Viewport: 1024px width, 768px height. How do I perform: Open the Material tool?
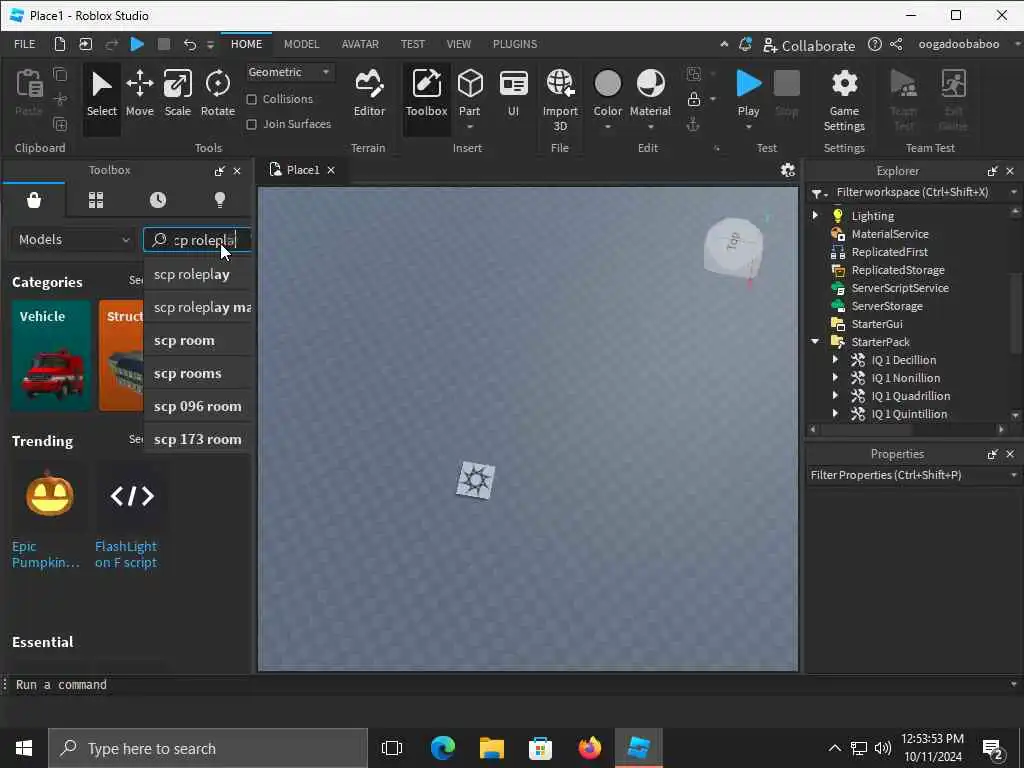(650, 94)
